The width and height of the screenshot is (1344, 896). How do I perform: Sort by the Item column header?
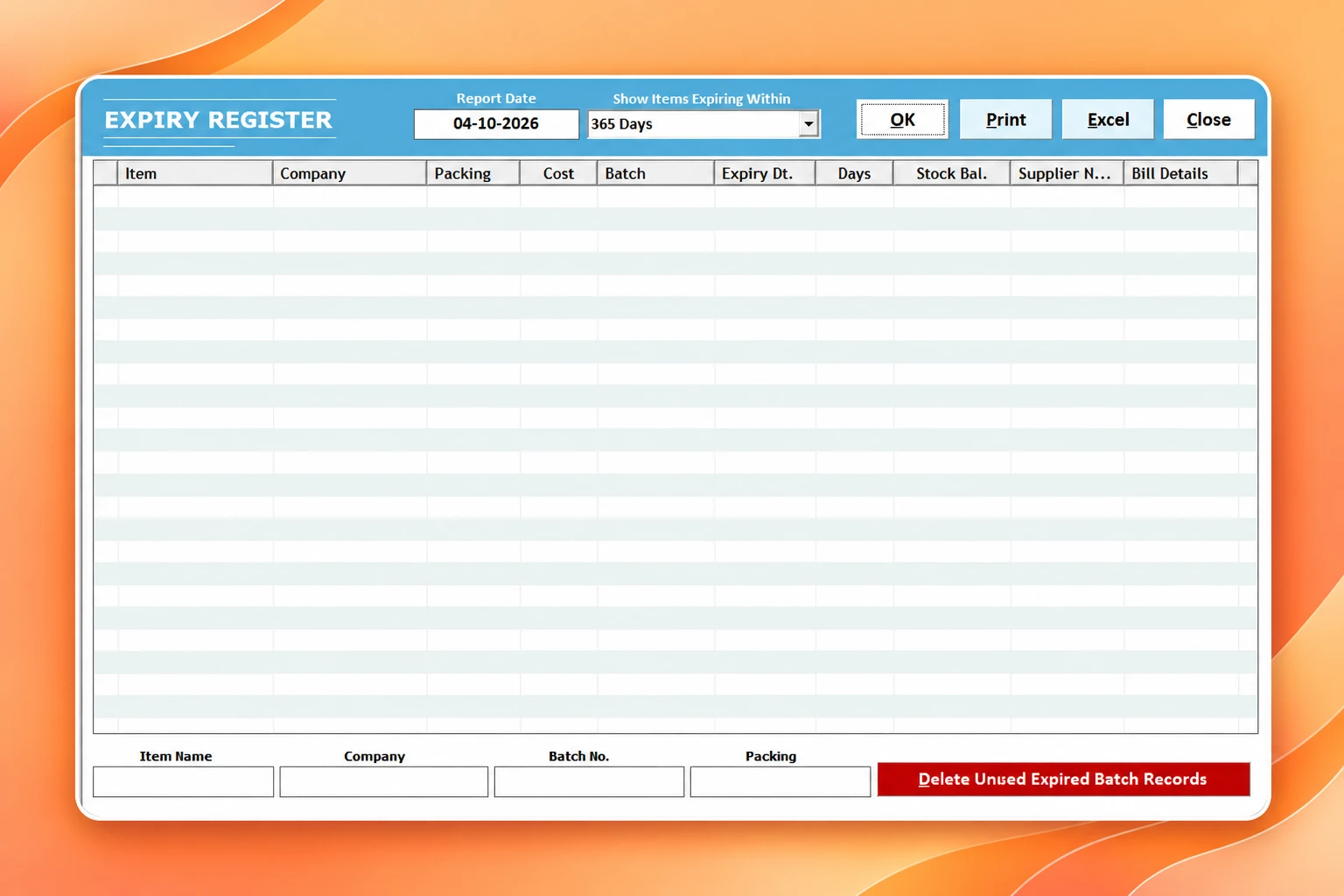pyautogui.click(x=195, y=173)
